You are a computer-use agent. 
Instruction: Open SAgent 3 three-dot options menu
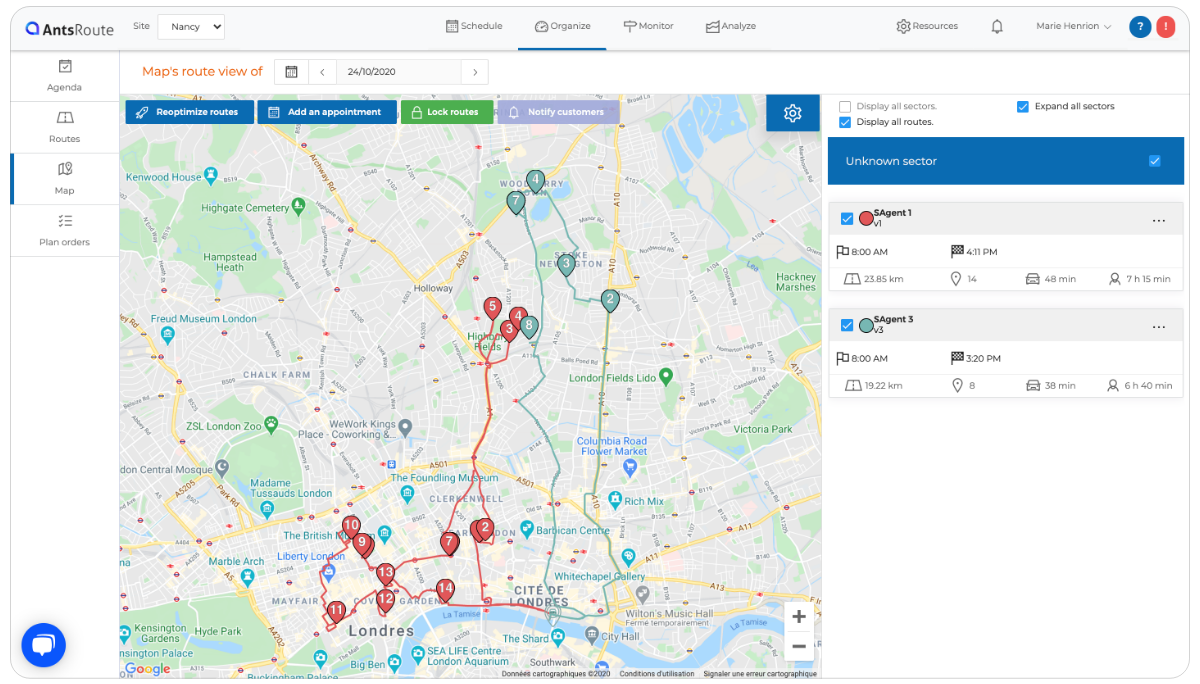click(1159, 327)
